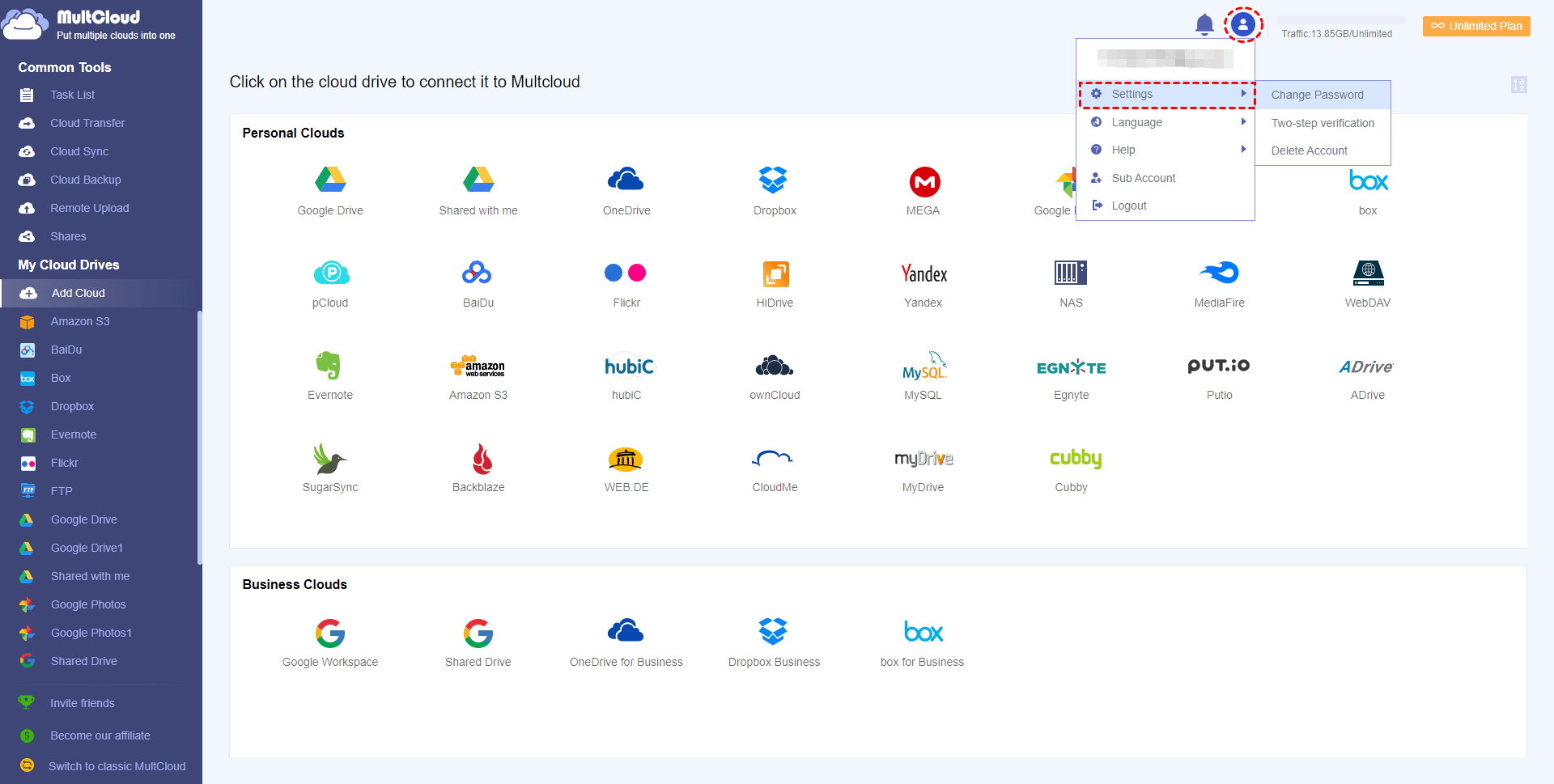Choose Logout in the user menu

(1165, 206)
